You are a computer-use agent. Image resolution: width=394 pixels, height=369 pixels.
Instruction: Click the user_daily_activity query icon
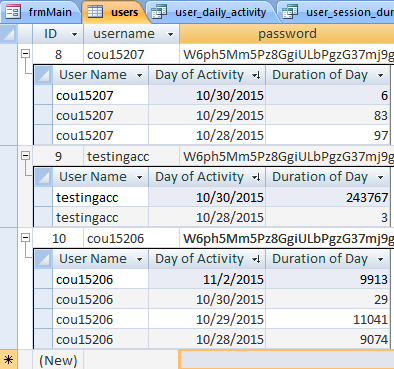coord(159,12)
